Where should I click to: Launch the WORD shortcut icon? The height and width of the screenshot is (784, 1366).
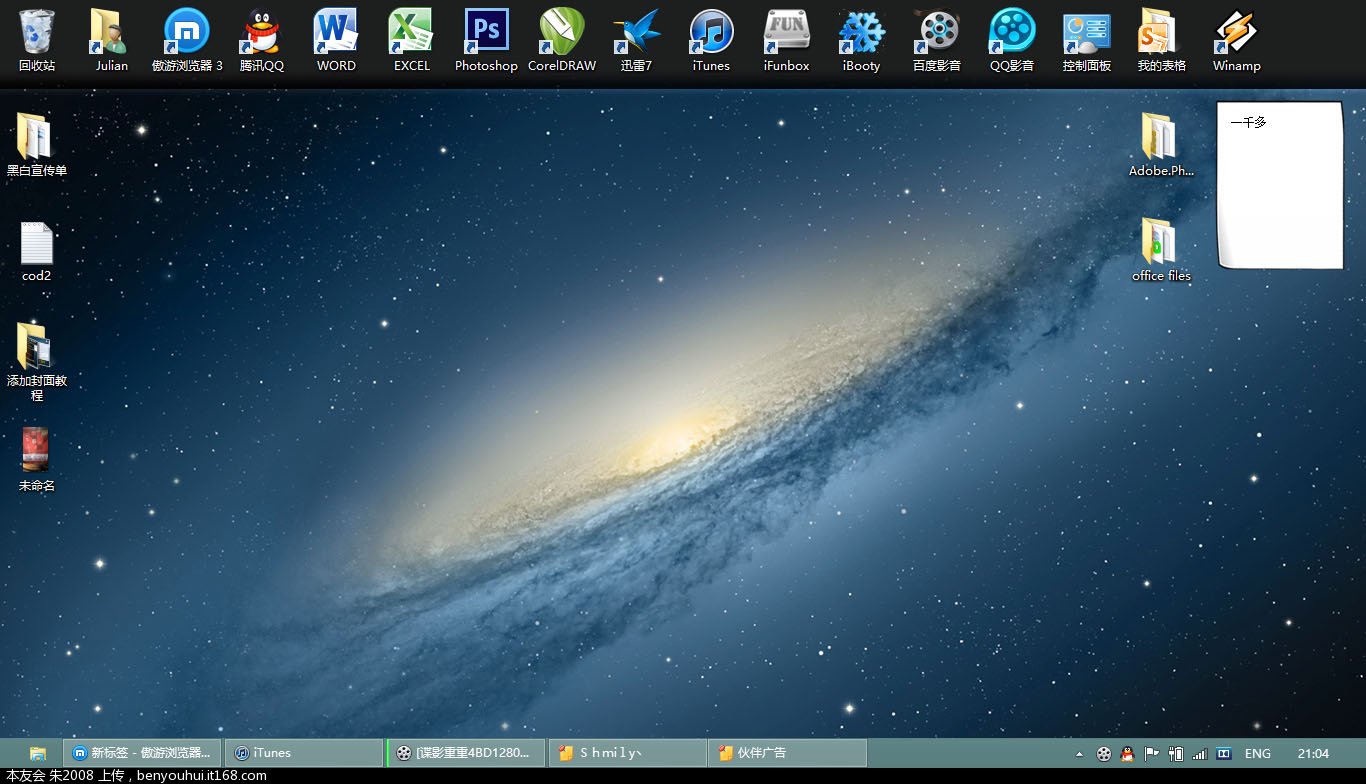[336, 33]
